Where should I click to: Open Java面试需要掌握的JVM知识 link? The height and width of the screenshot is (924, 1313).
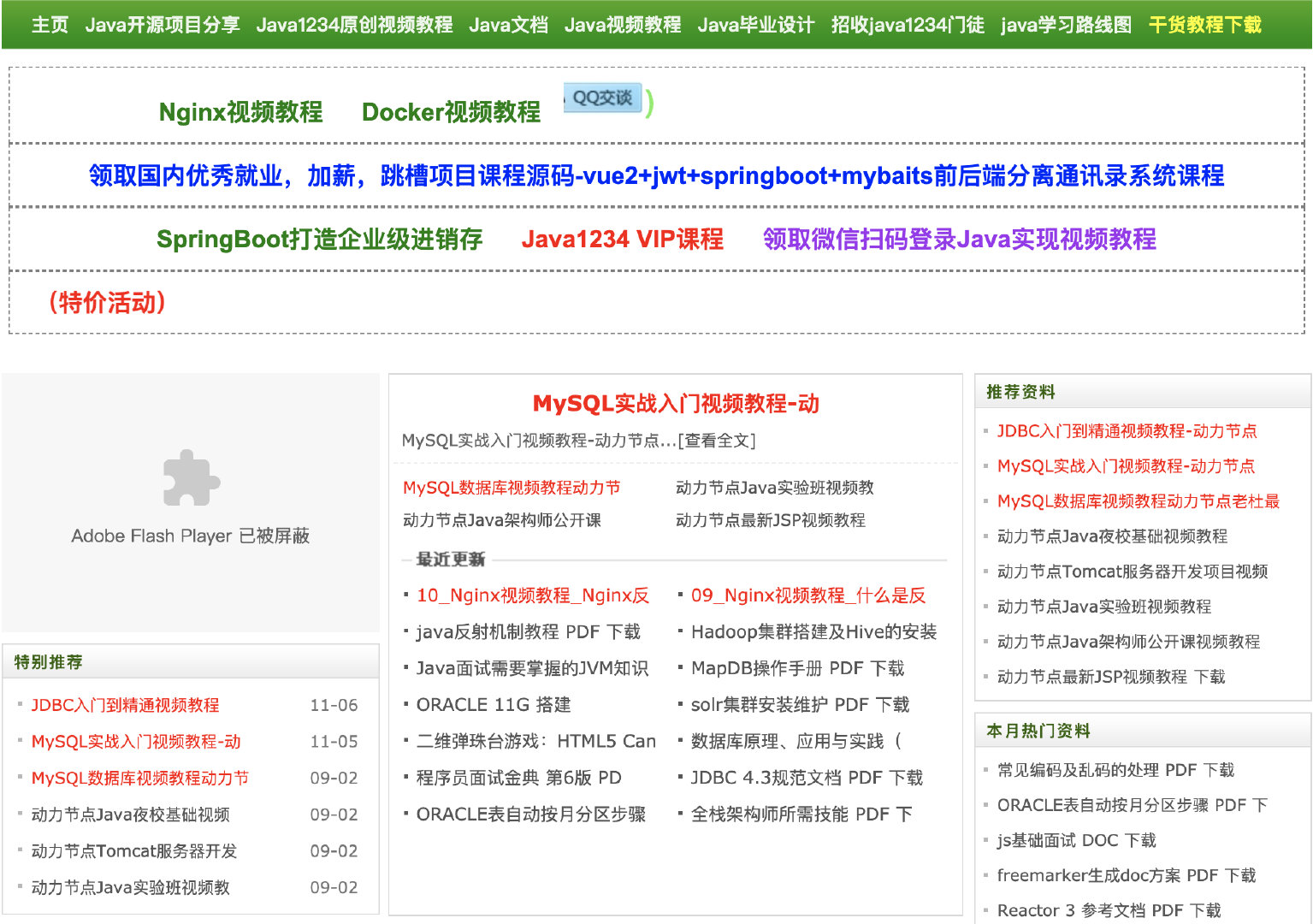(x=532, y=668)
